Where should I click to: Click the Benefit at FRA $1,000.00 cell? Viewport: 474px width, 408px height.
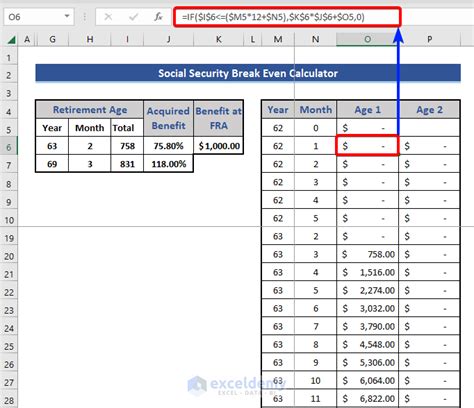(219, 146)
